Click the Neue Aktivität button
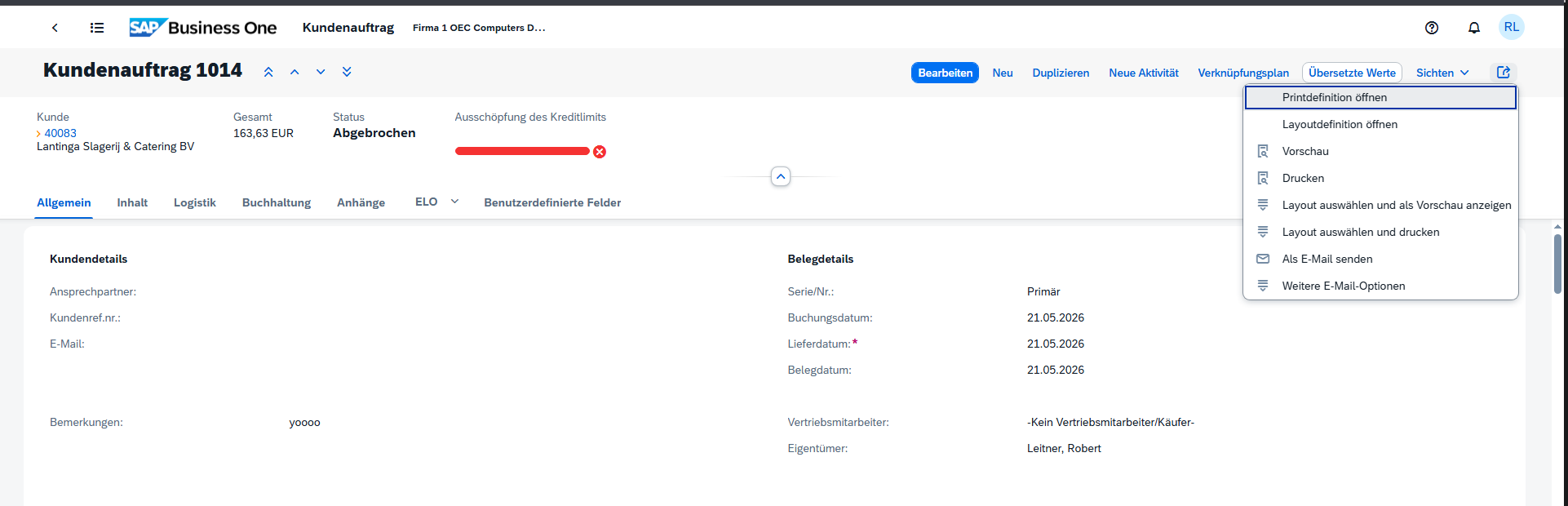The image size is (1568, 506). coord(1144,73)
